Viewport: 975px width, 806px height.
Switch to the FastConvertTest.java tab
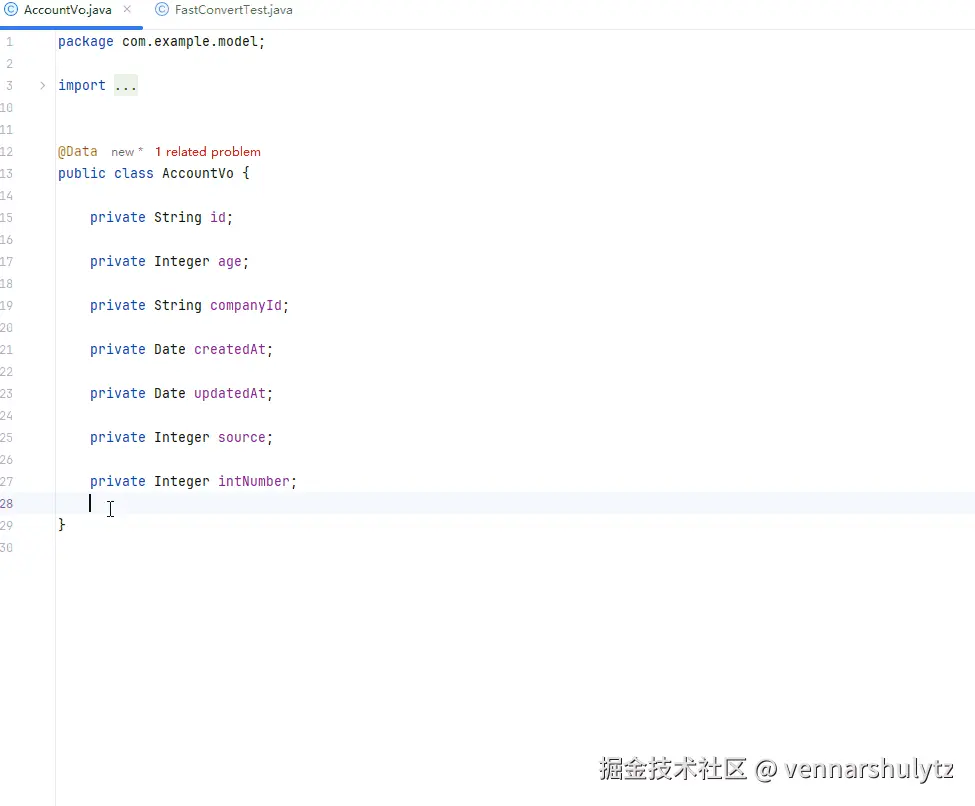click(232, 9)
